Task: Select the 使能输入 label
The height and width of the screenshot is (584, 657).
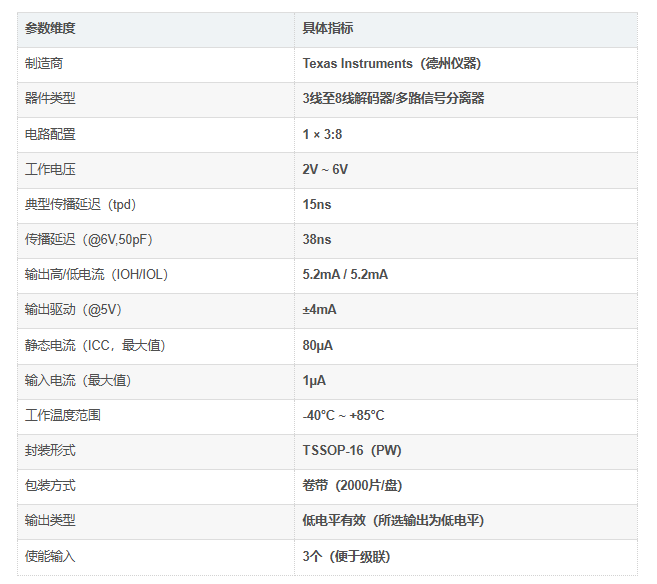Action: (50, 557)
